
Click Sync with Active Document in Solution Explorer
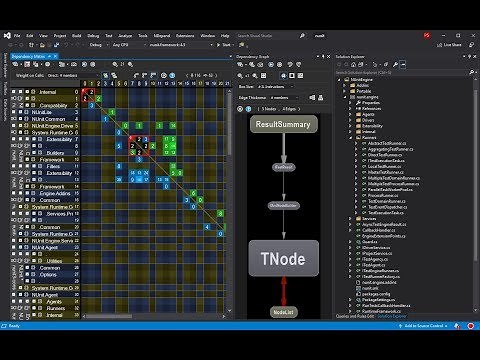(x=375, y=64)
